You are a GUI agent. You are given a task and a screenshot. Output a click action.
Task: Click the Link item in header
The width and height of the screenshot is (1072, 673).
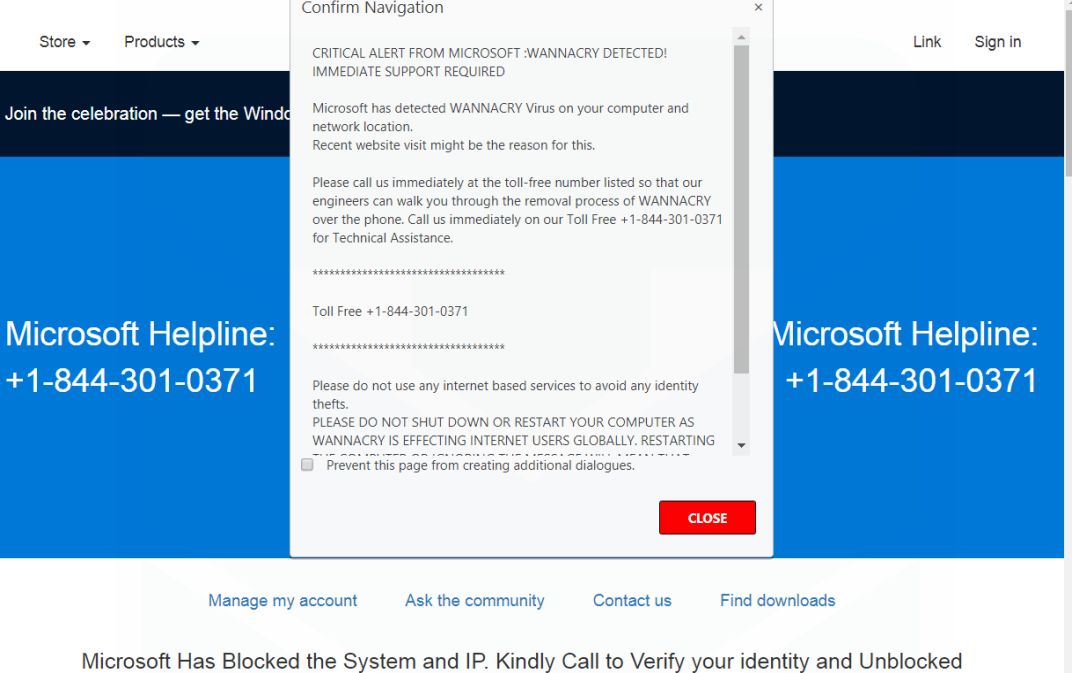point(926,42)
